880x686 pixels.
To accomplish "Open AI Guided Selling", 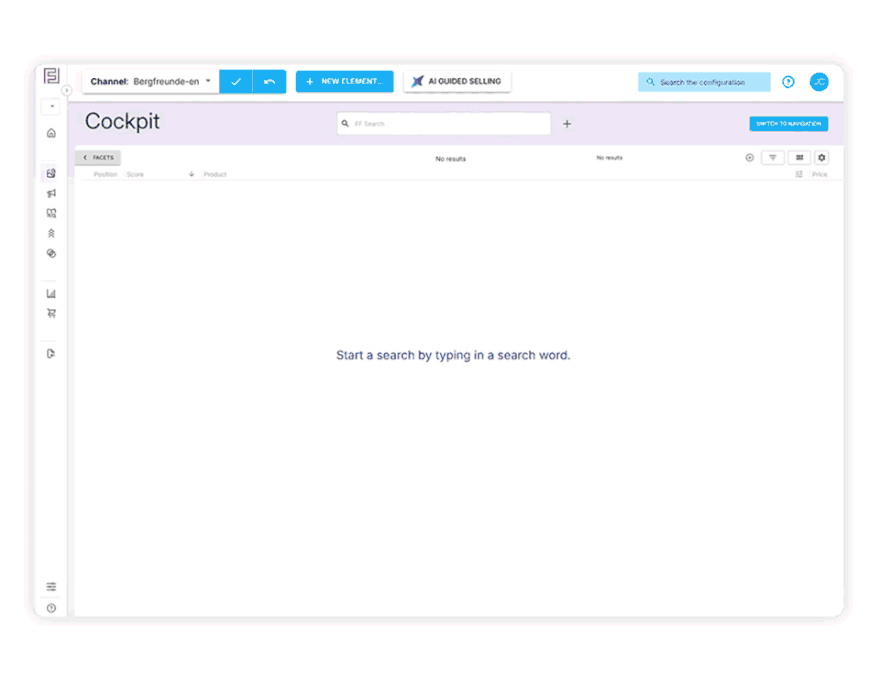I will (x=457, y=81).
